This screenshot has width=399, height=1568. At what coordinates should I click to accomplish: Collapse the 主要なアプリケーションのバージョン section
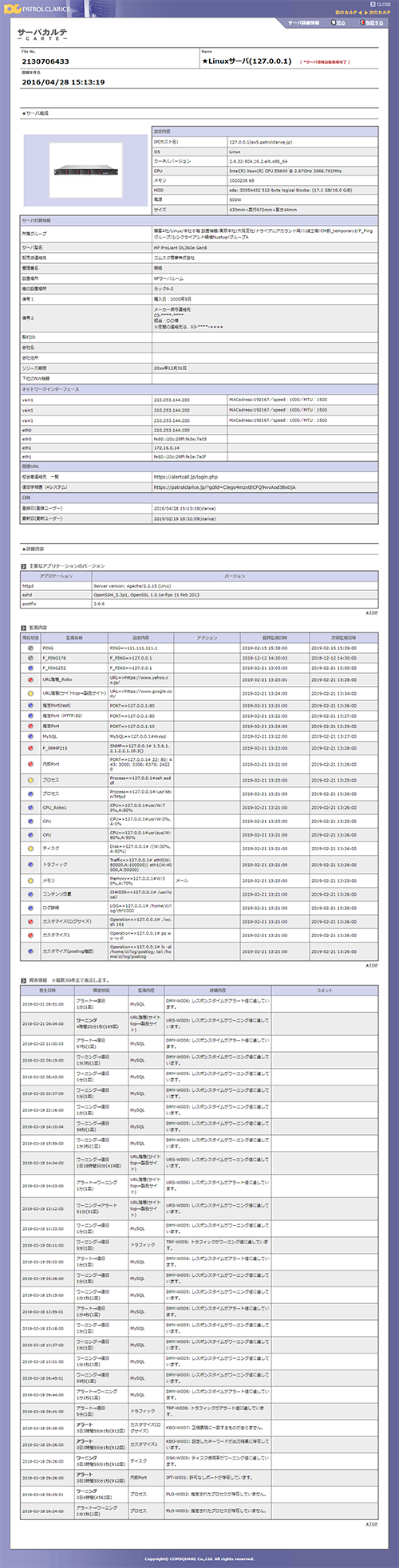[24, 566]
